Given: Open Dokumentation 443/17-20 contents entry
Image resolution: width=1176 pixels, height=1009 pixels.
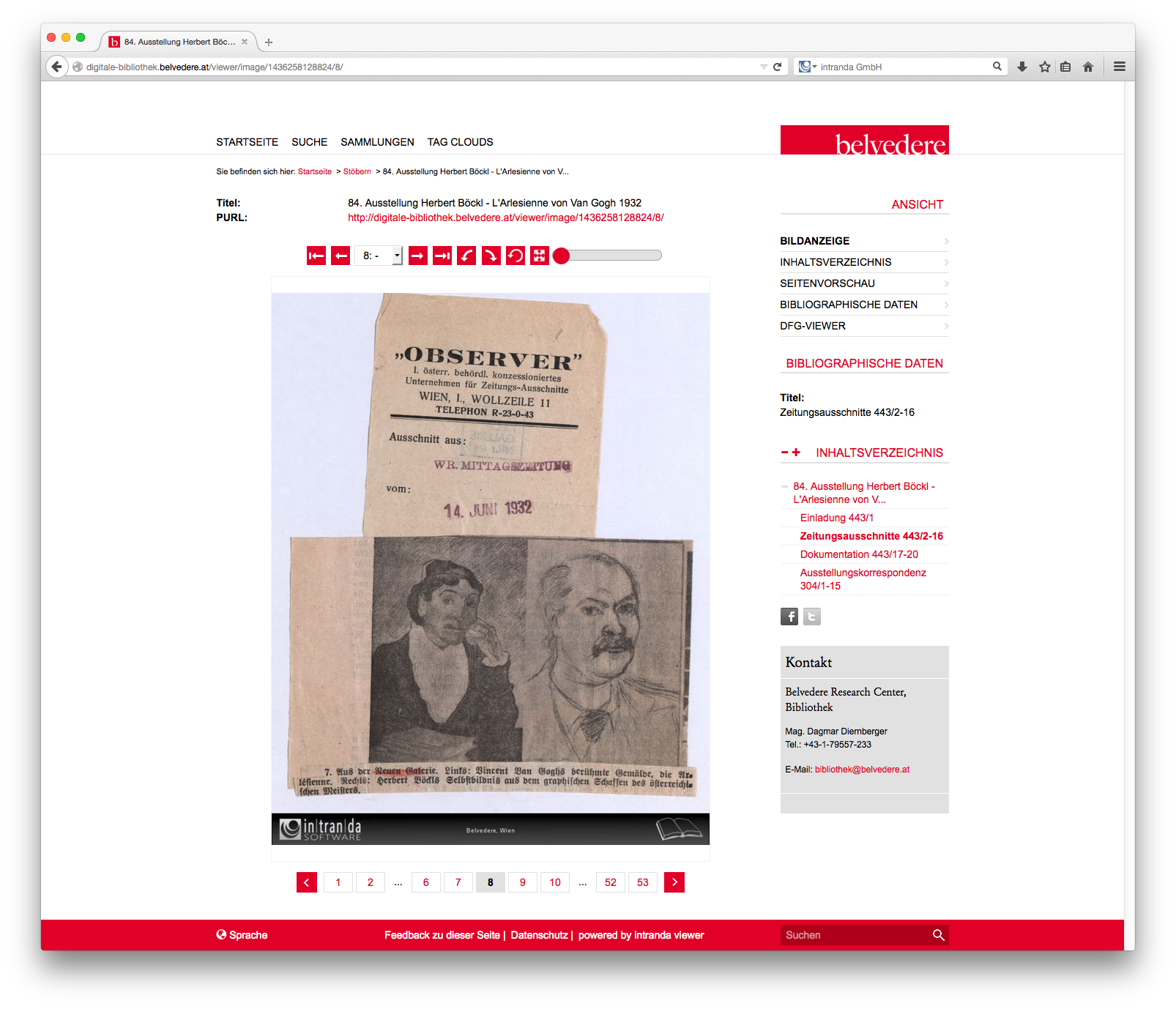Looking at the screenshot, I should point(859,554).
